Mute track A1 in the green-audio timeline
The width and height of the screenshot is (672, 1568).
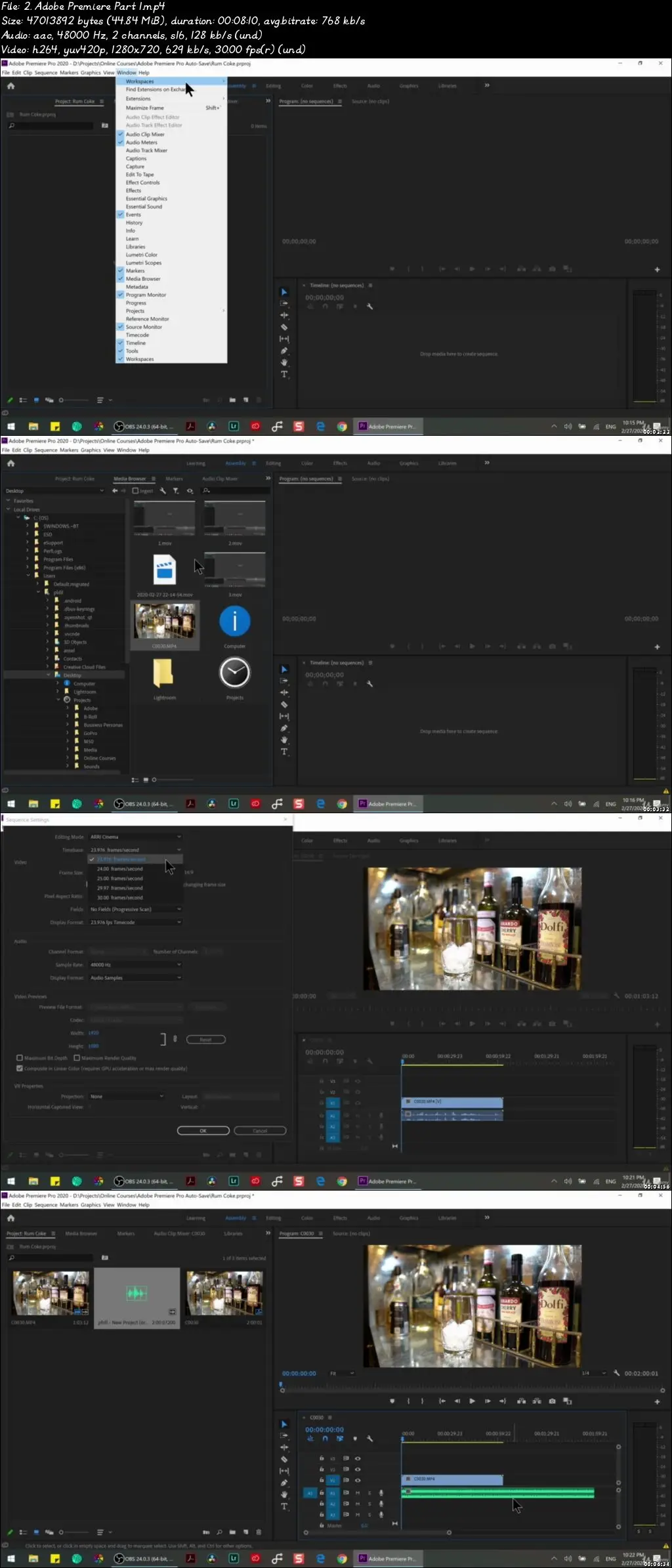click(x=358, y=1493)
